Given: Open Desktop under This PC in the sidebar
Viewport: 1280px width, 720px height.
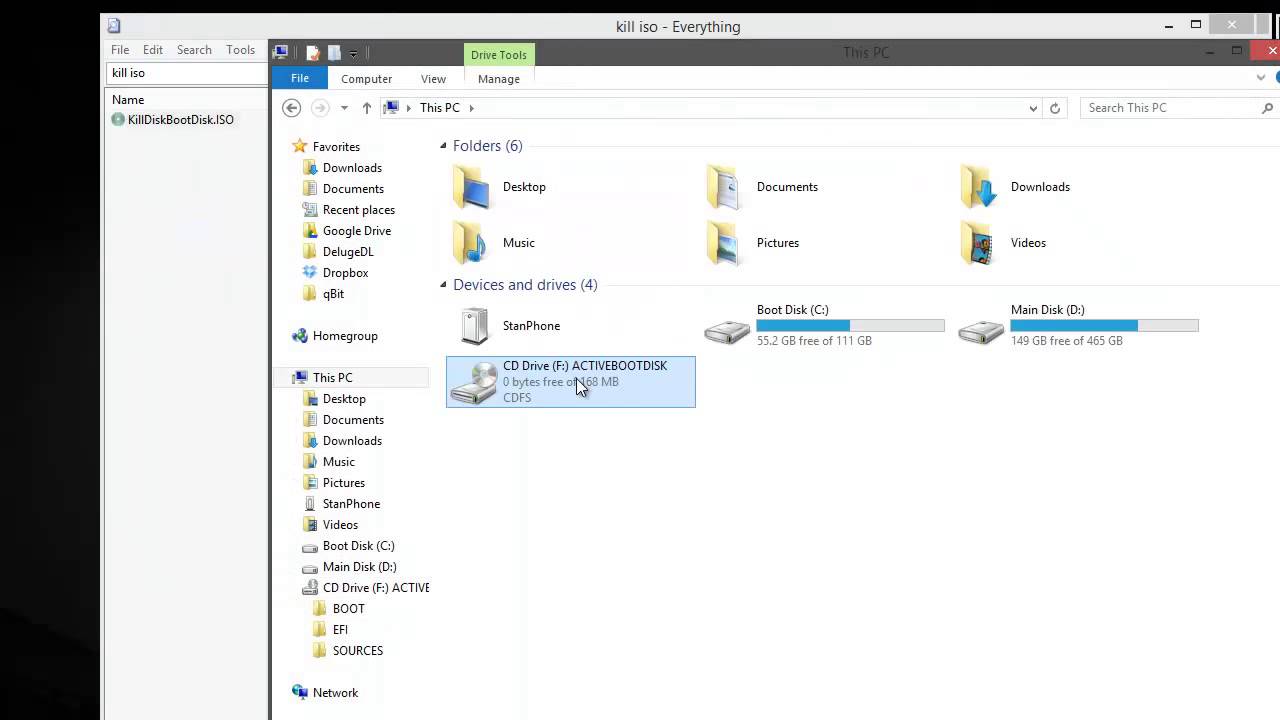Looking at the screenshot, I should 344,399.
